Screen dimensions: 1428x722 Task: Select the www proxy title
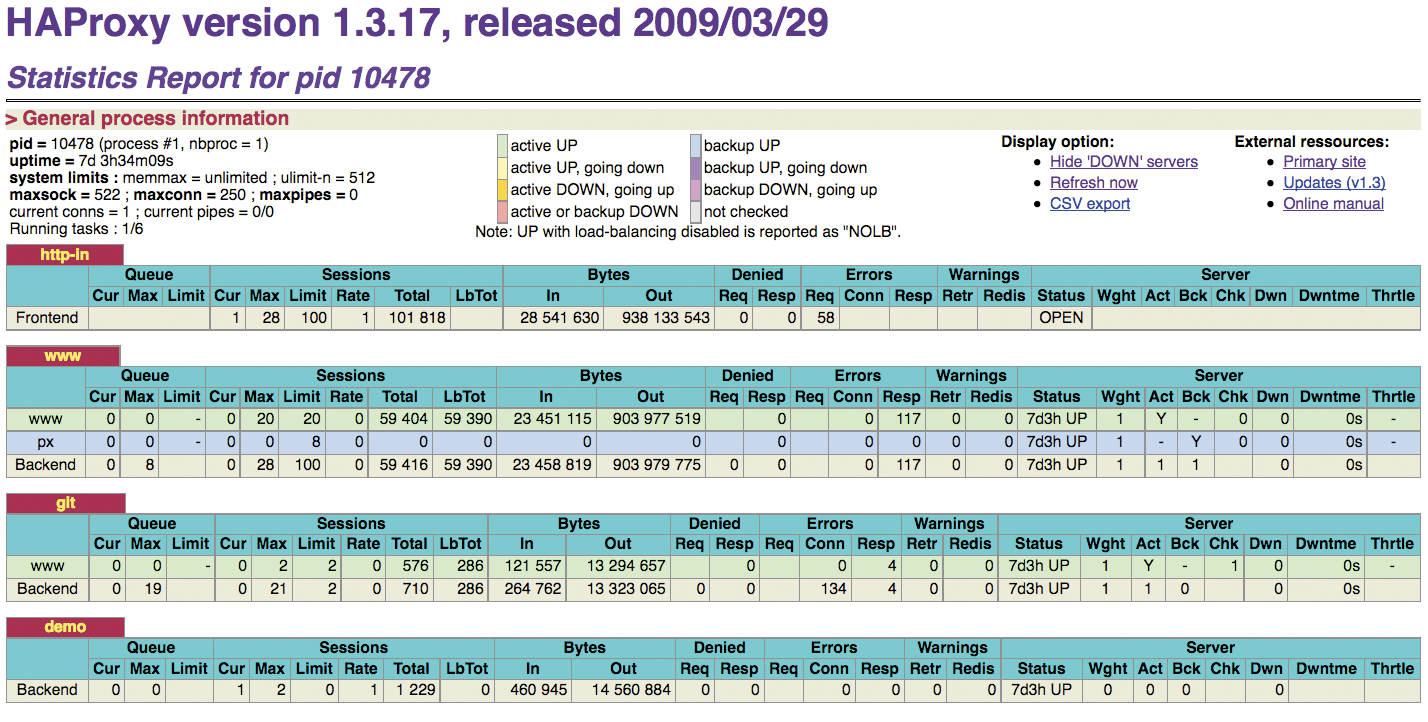pyautogui.click(x=63, y=356)
